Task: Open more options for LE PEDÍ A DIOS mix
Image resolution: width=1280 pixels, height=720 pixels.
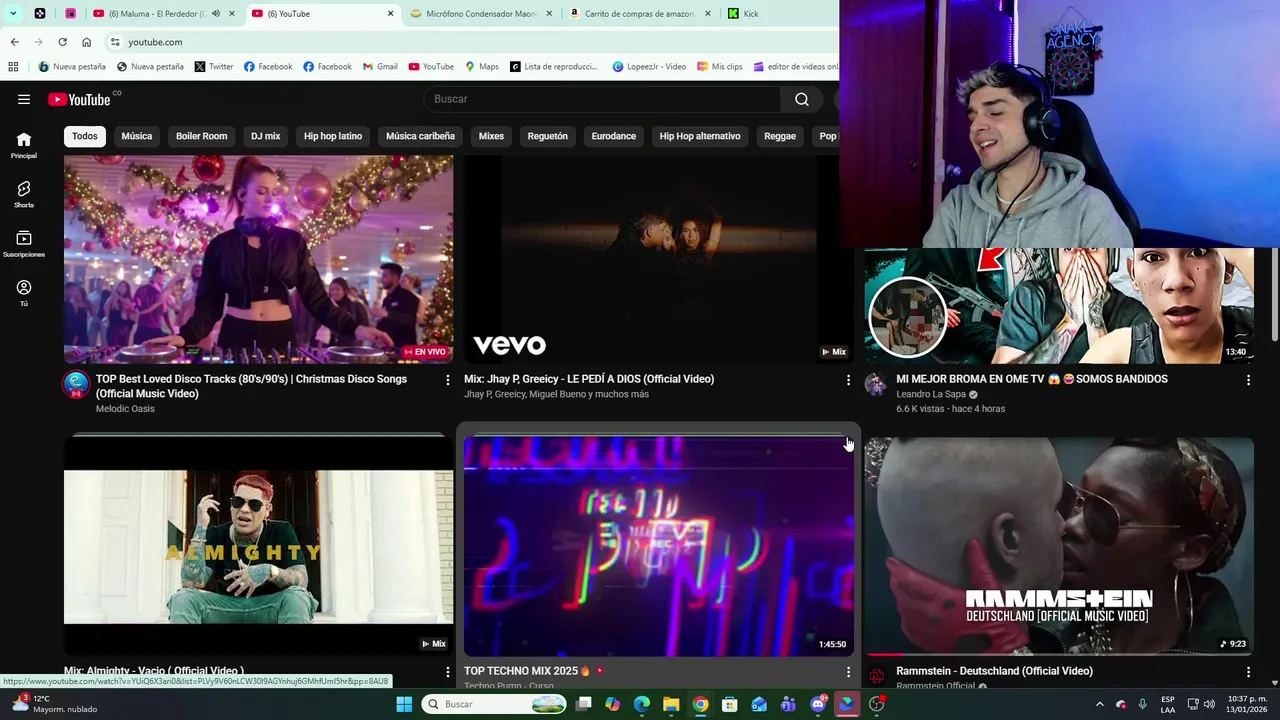Action: click(x=848, y=380)
